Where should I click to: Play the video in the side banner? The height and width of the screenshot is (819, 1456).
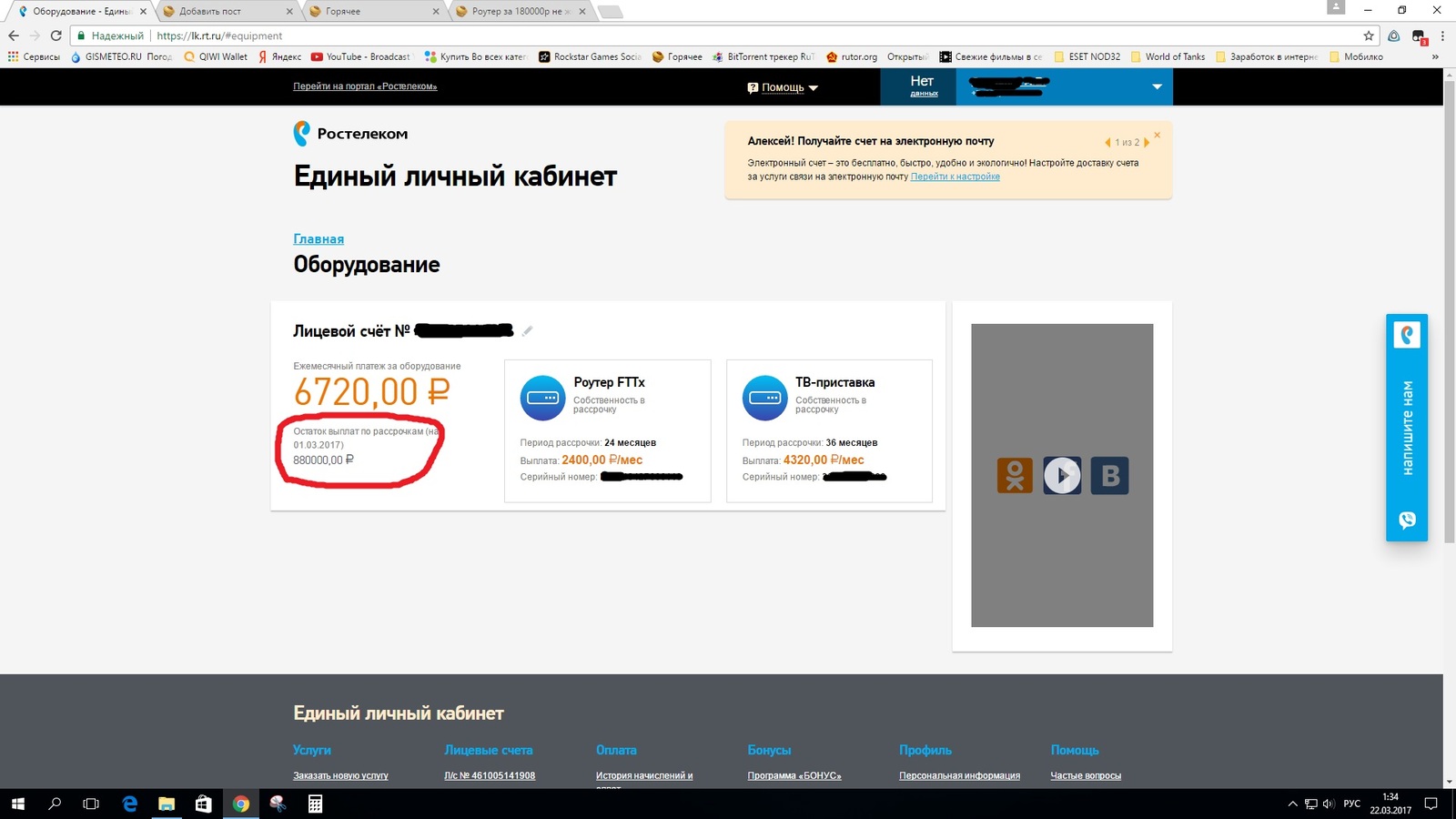tap(1062, 475)
